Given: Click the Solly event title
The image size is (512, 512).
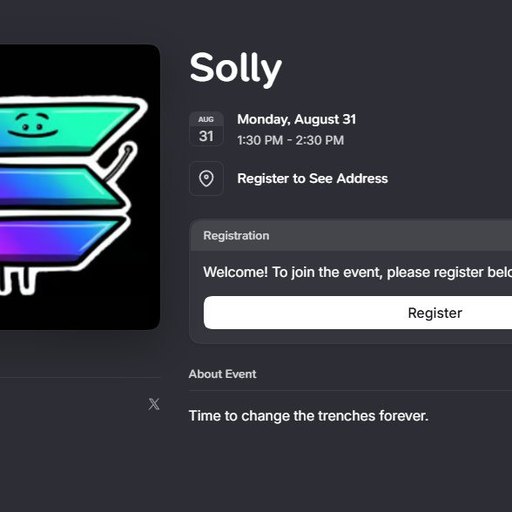Looking at the screenshot, I should (x=236, y=69).
